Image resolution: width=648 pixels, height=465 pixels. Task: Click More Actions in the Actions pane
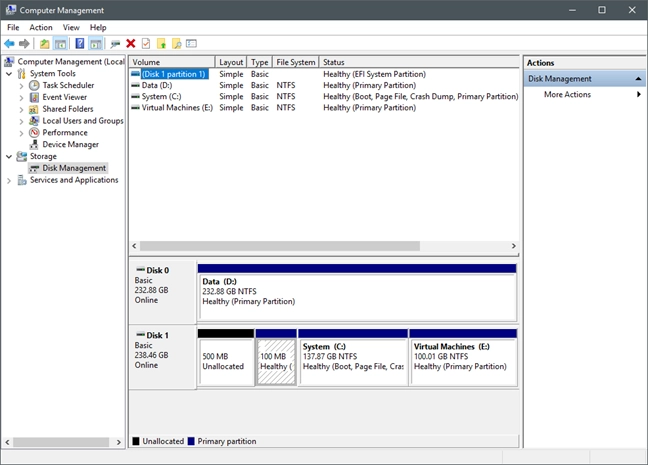point(567,94)
